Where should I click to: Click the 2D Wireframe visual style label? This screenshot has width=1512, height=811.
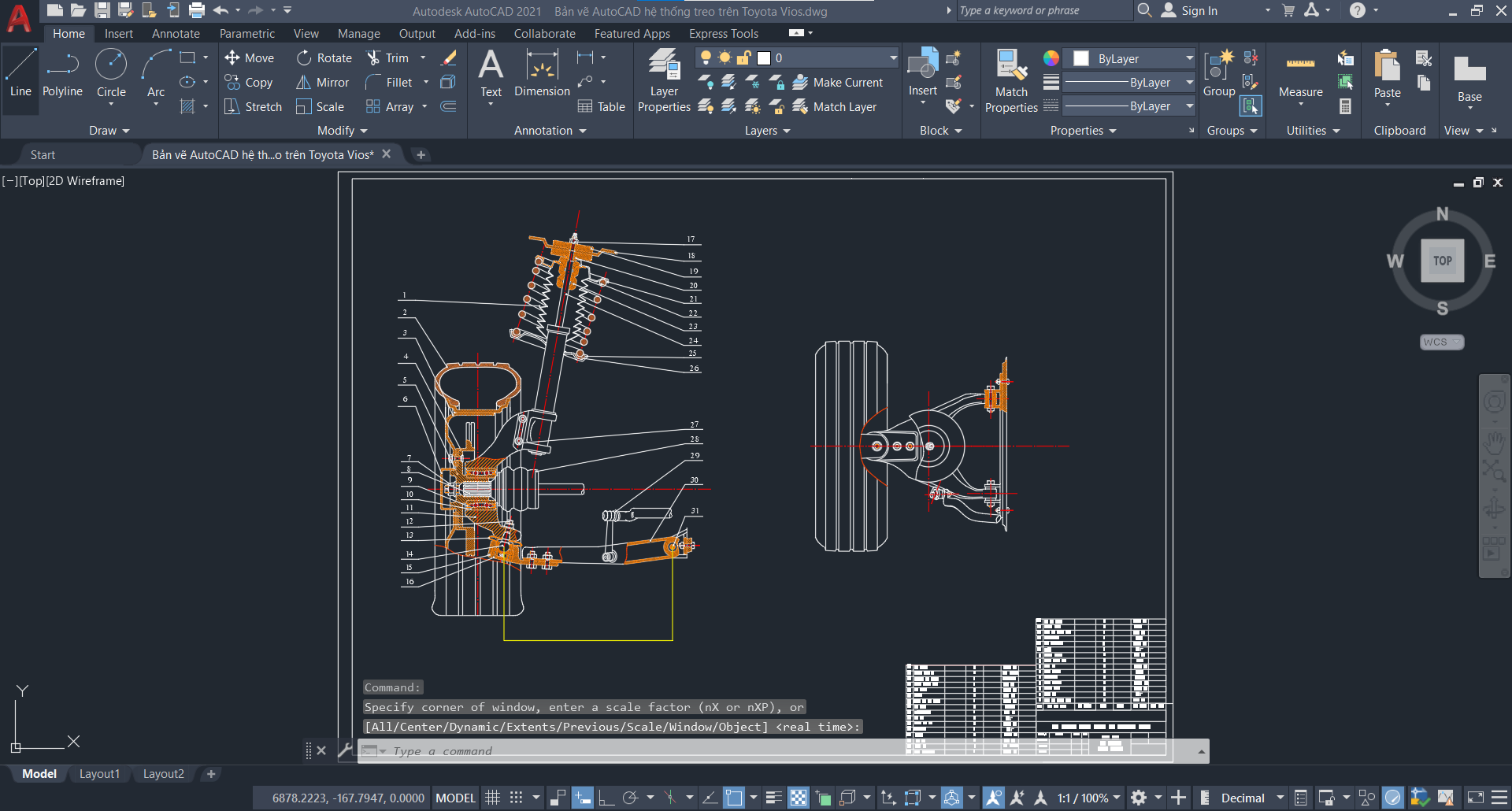[x=85, y=180]
